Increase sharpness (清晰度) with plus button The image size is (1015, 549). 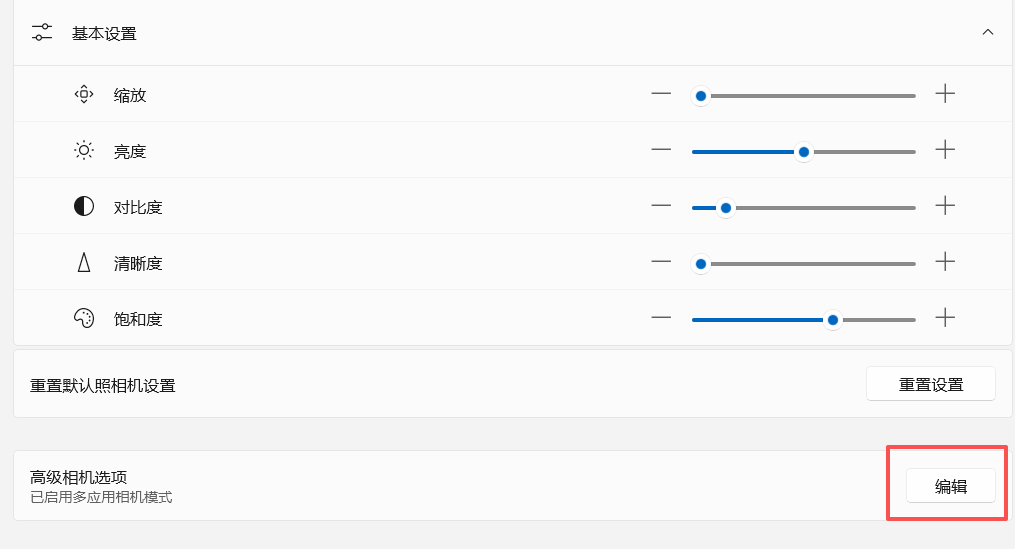click(945, 262)
